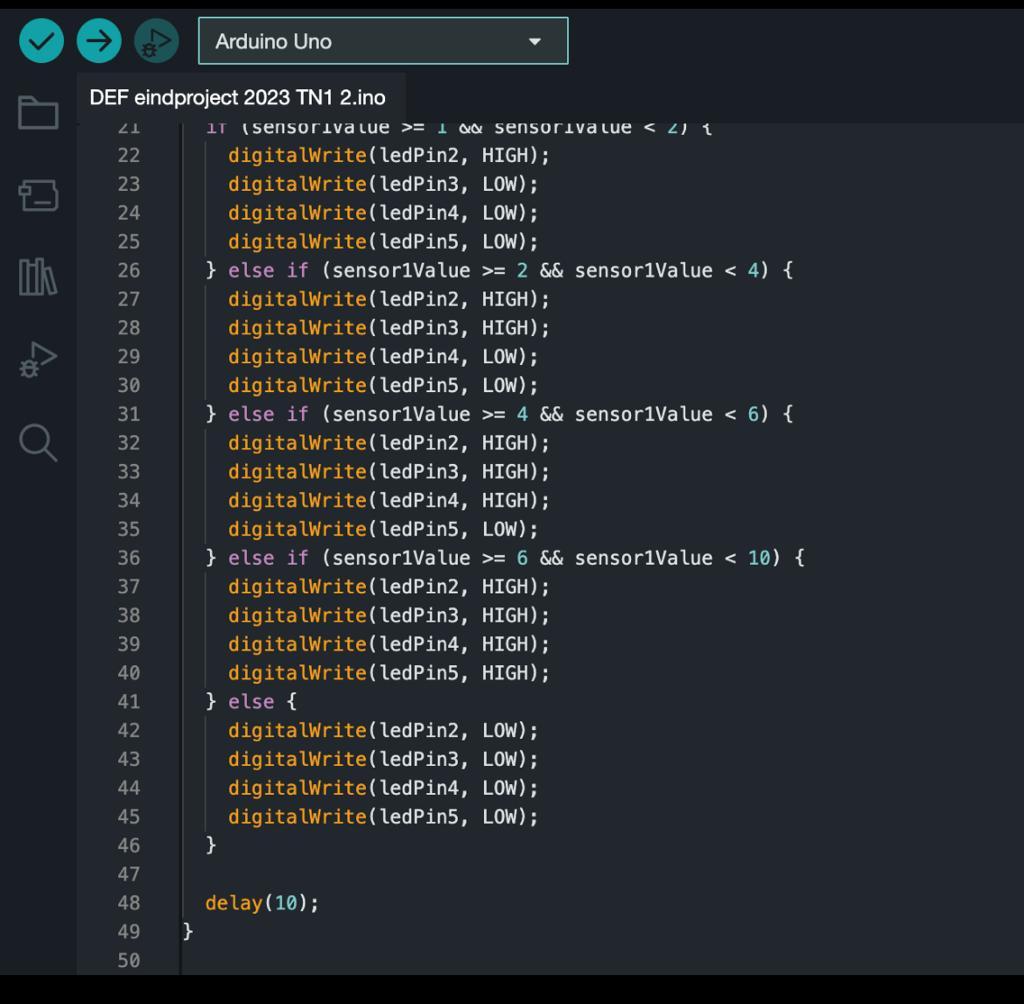
Task: Click the board selector's dropdown arrow
Action: point(535,41)
